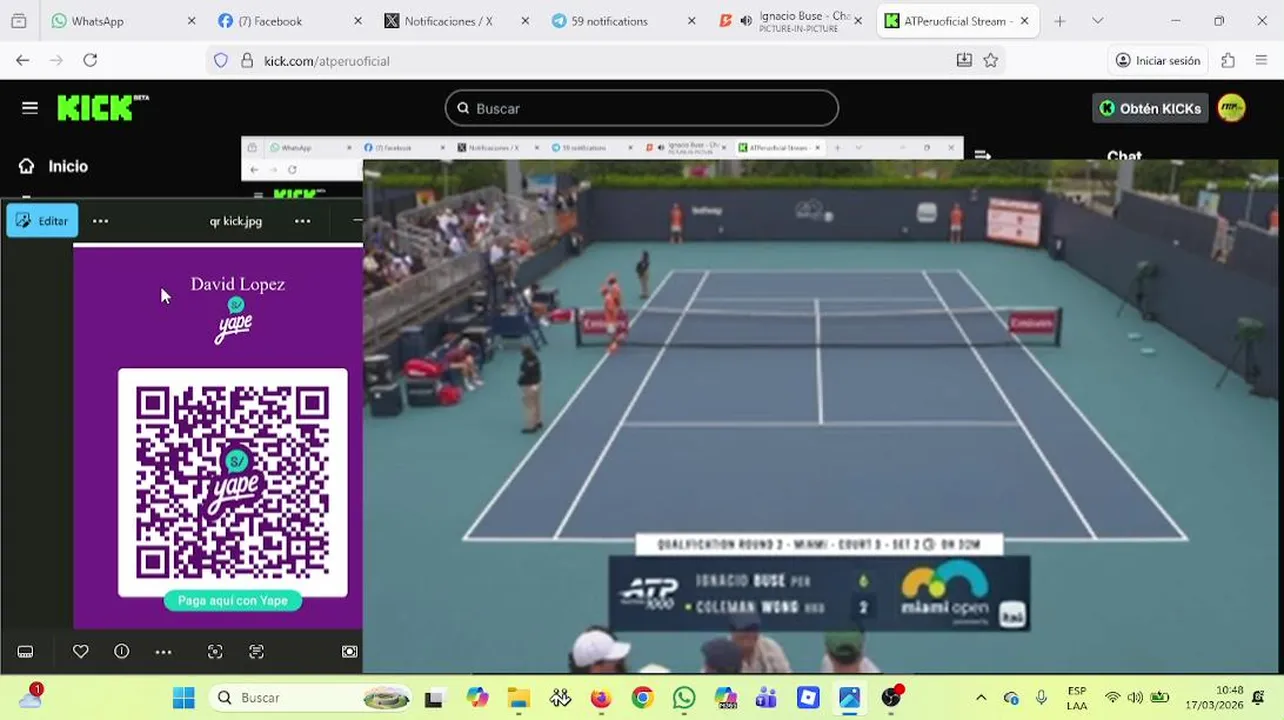
Task: Click the site padlock icon
Action: tap(247, 61)
